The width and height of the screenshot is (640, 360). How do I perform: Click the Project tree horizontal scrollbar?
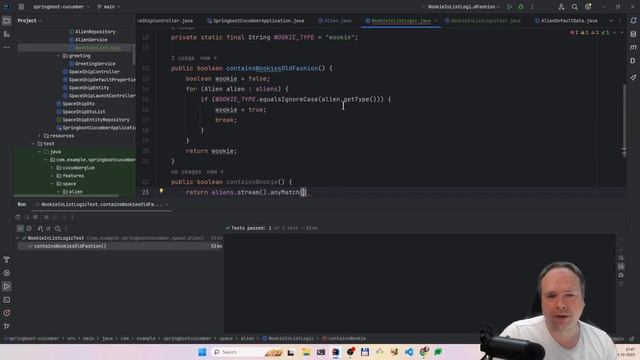pos(67,196)
